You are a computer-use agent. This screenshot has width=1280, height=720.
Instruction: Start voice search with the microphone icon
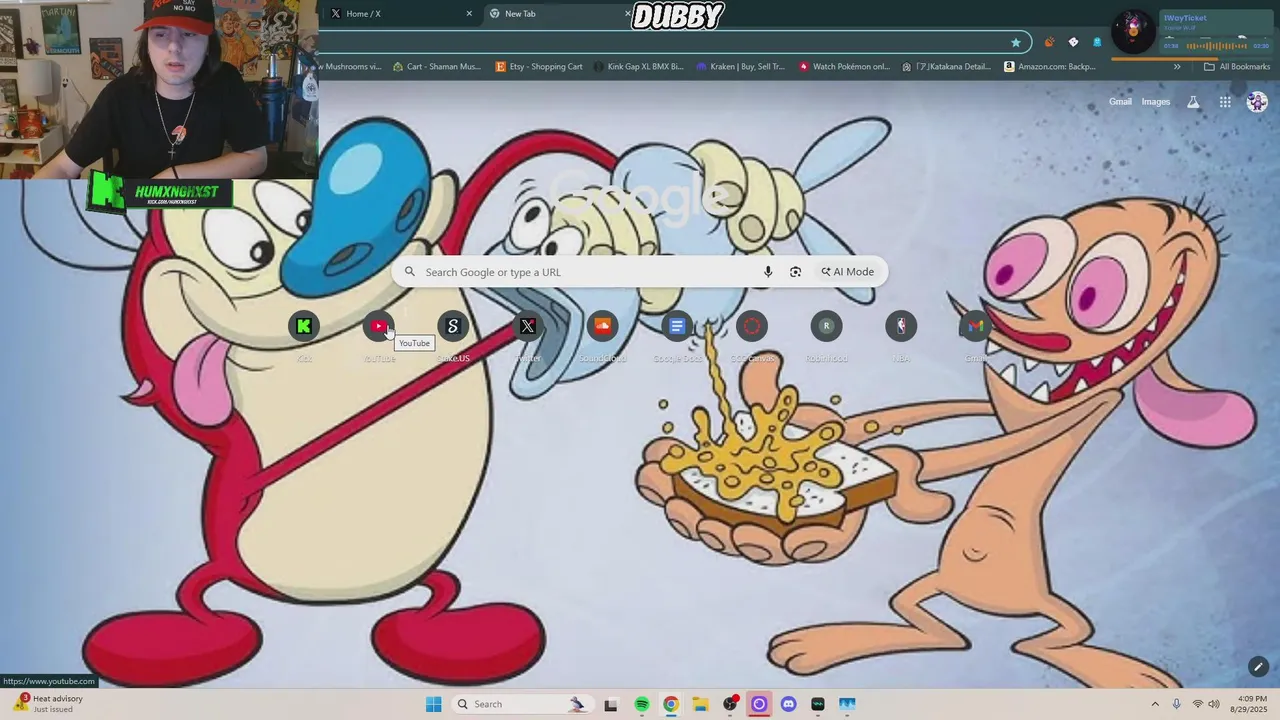coord(768,272)
